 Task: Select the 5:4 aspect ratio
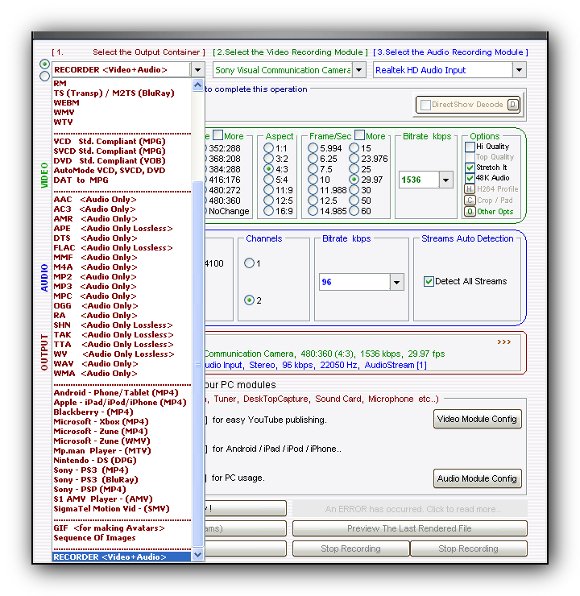[x=268, y=179]
